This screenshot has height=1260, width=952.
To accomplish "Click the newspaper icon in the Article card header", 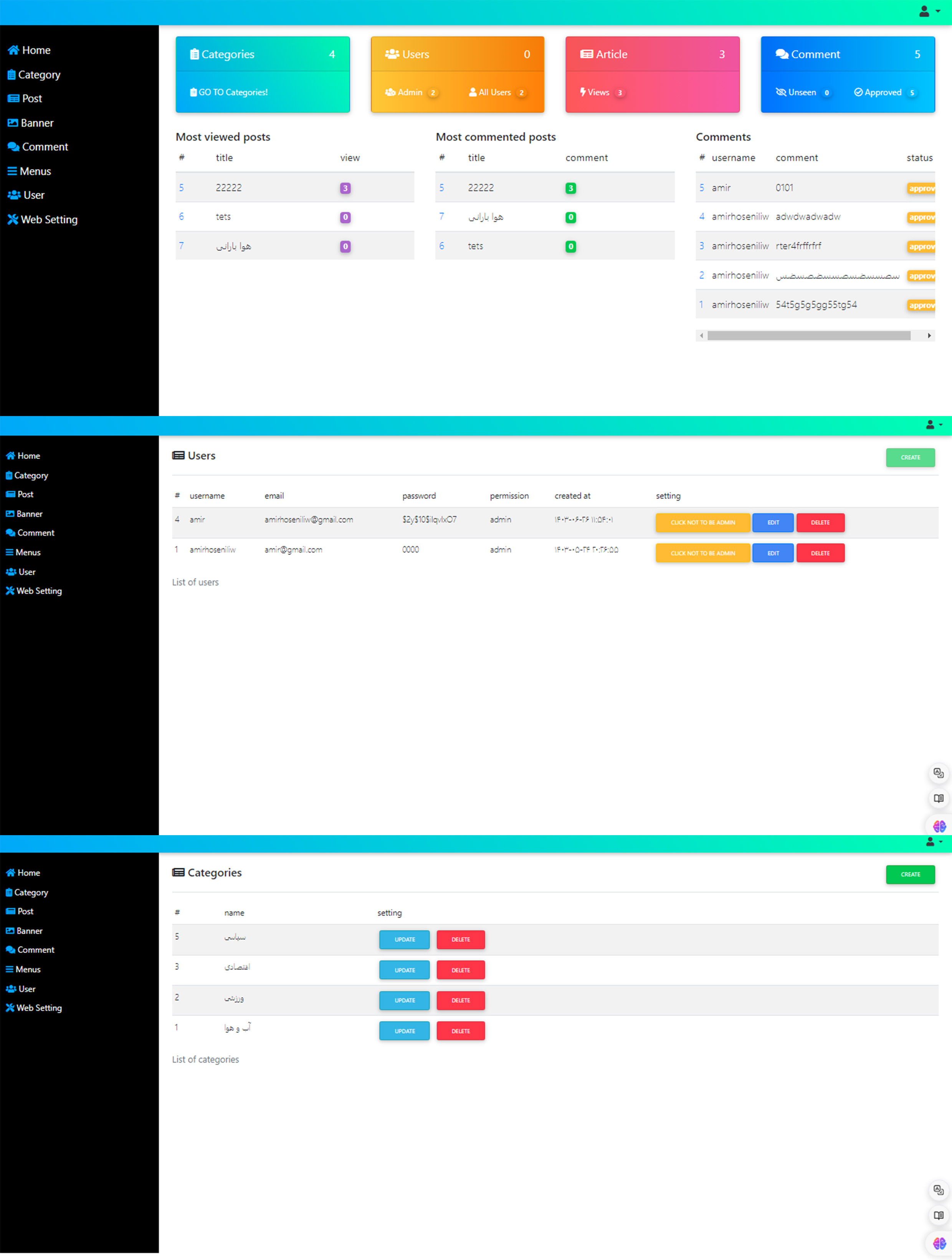I will coord(587,54).
